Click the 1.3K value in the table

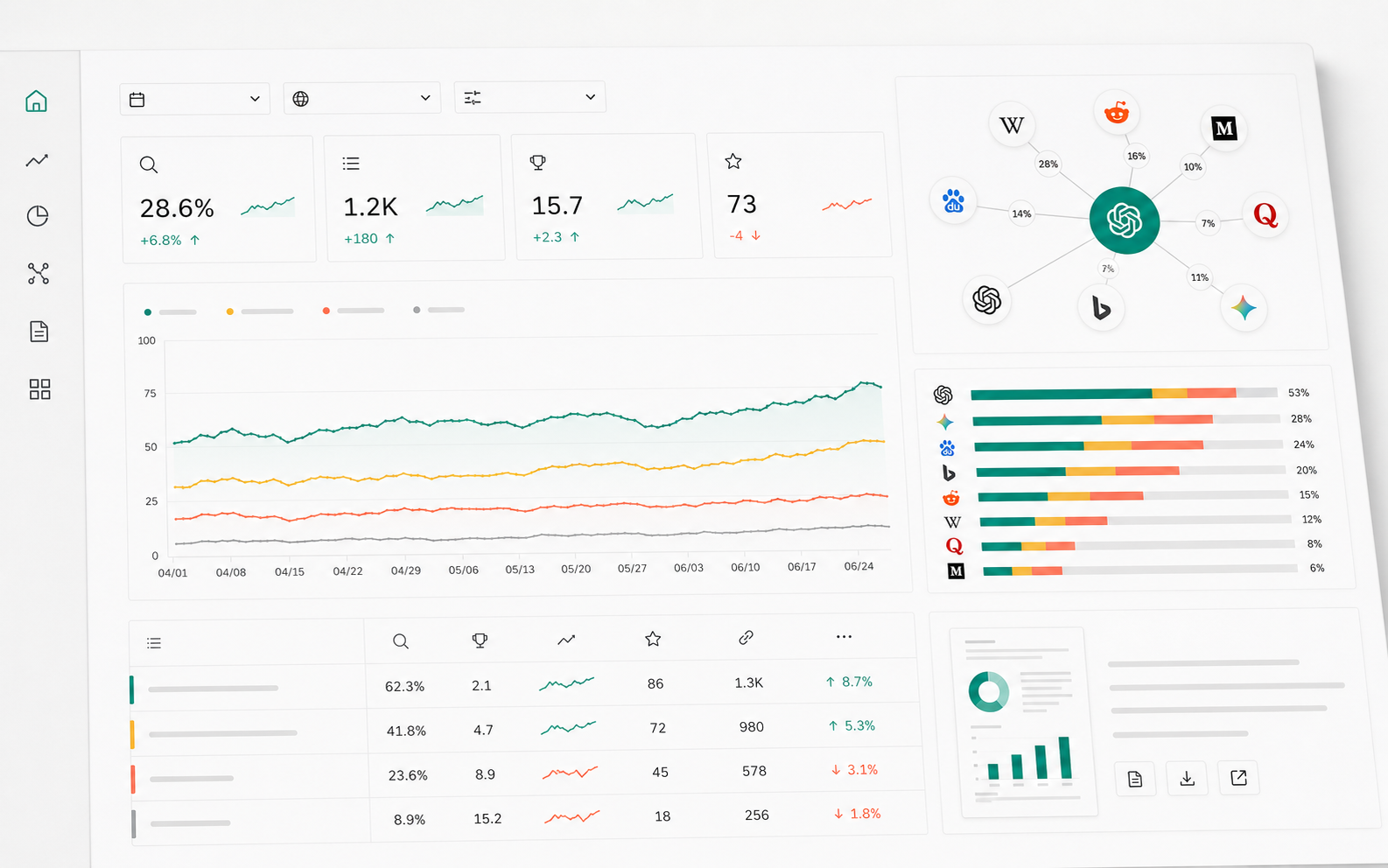[x=749, y=682]
